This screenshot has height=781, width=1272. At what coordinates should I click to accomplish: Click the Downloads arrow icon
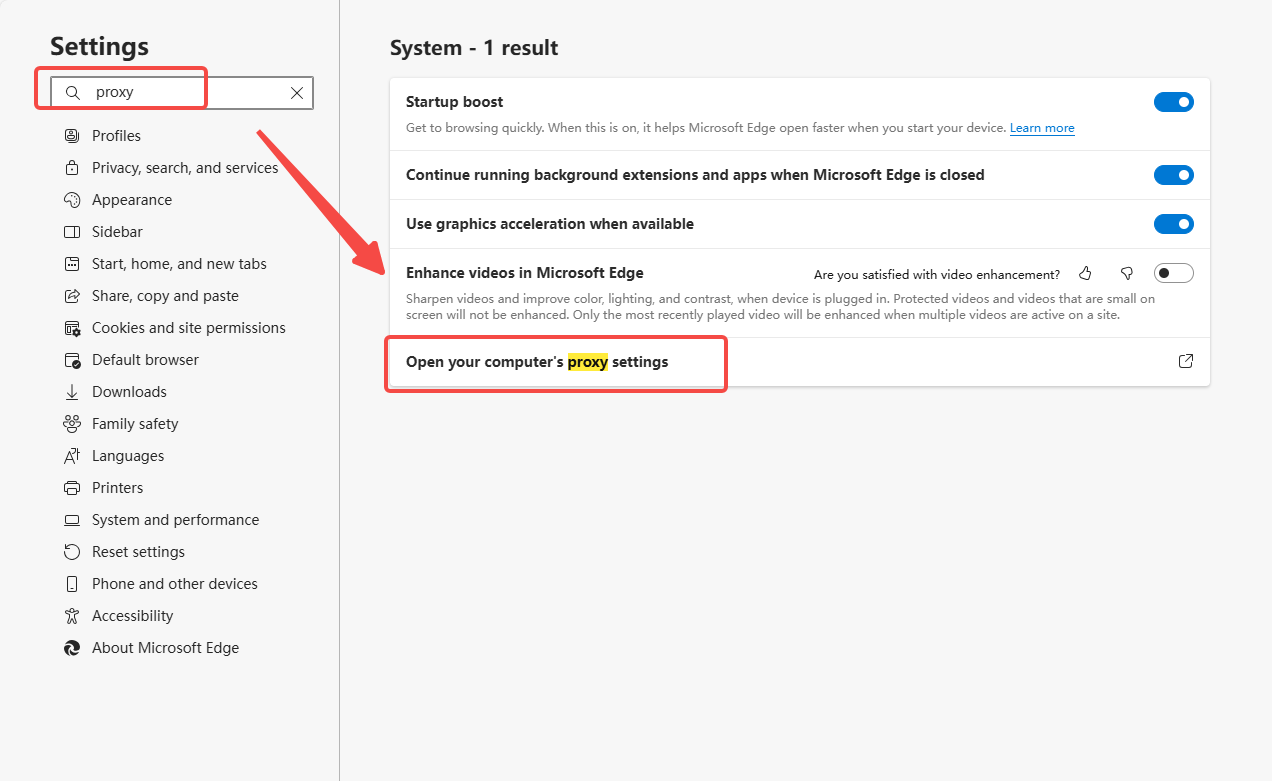(x=72, y=392)
